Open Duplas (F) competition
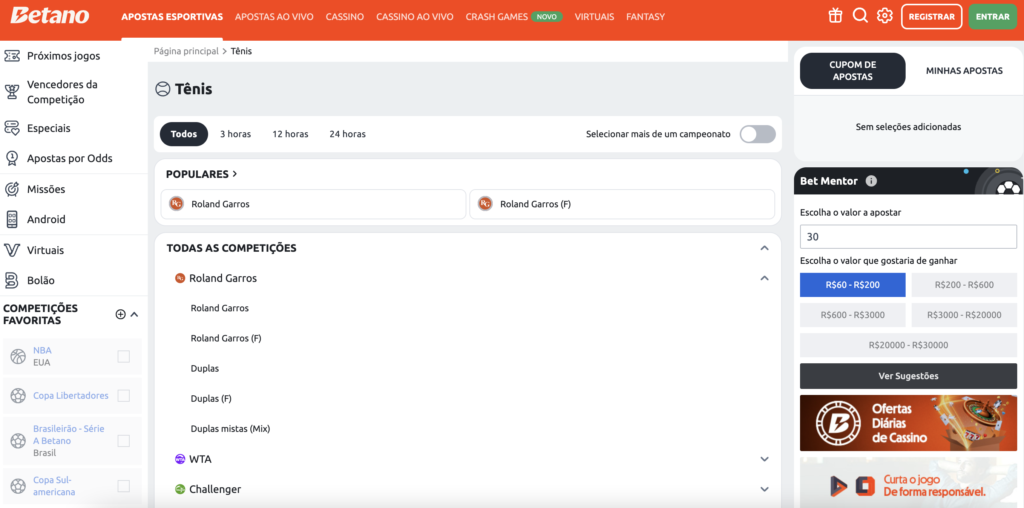This screenshot has height=508, width=1024. [x=211, y=398]
